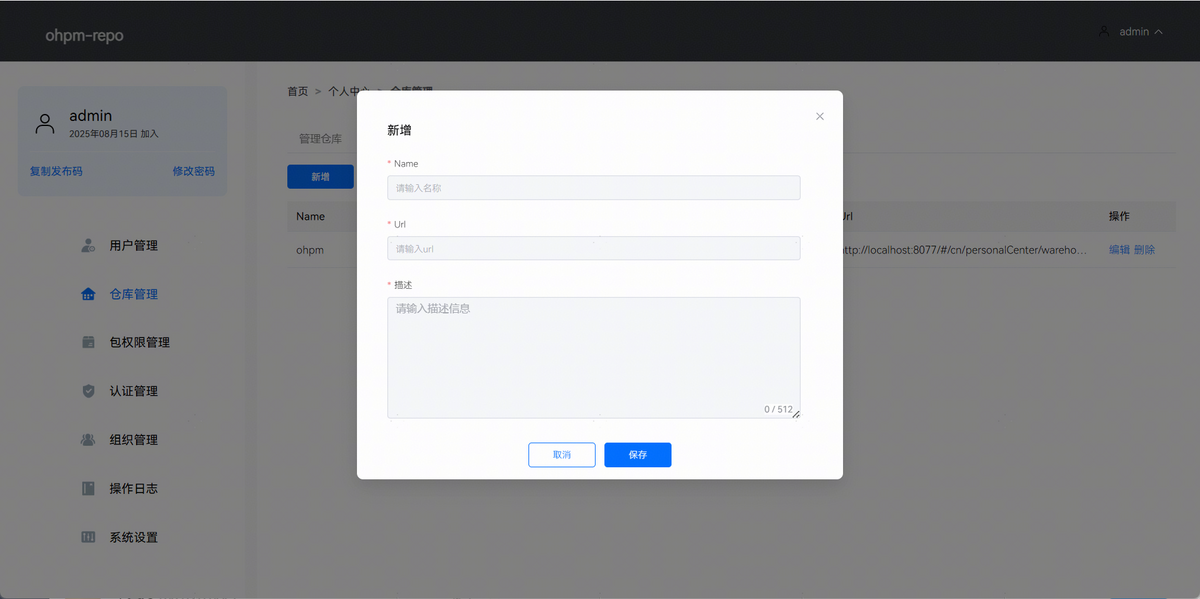
Task: Click 编辑 for the ohpm row
Action: pos(1119,250)
